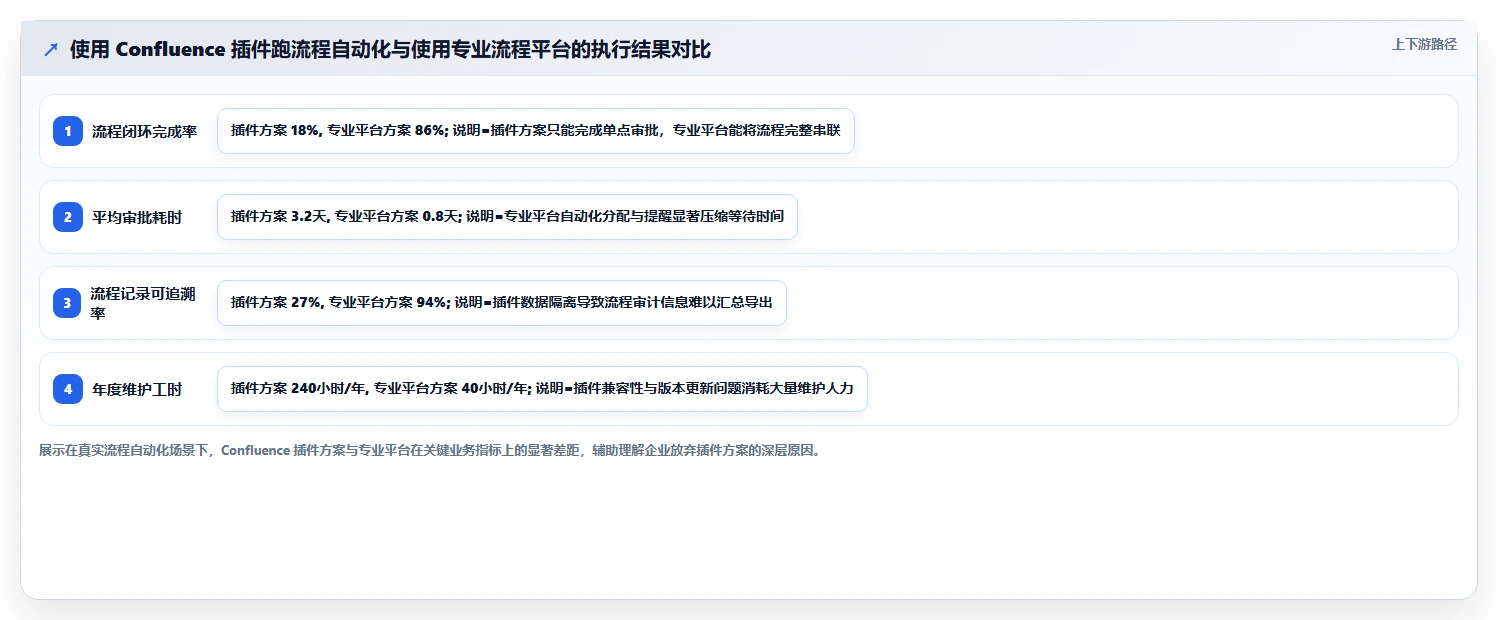Open the box reading 插件方案 27%

tap(502, 303)
